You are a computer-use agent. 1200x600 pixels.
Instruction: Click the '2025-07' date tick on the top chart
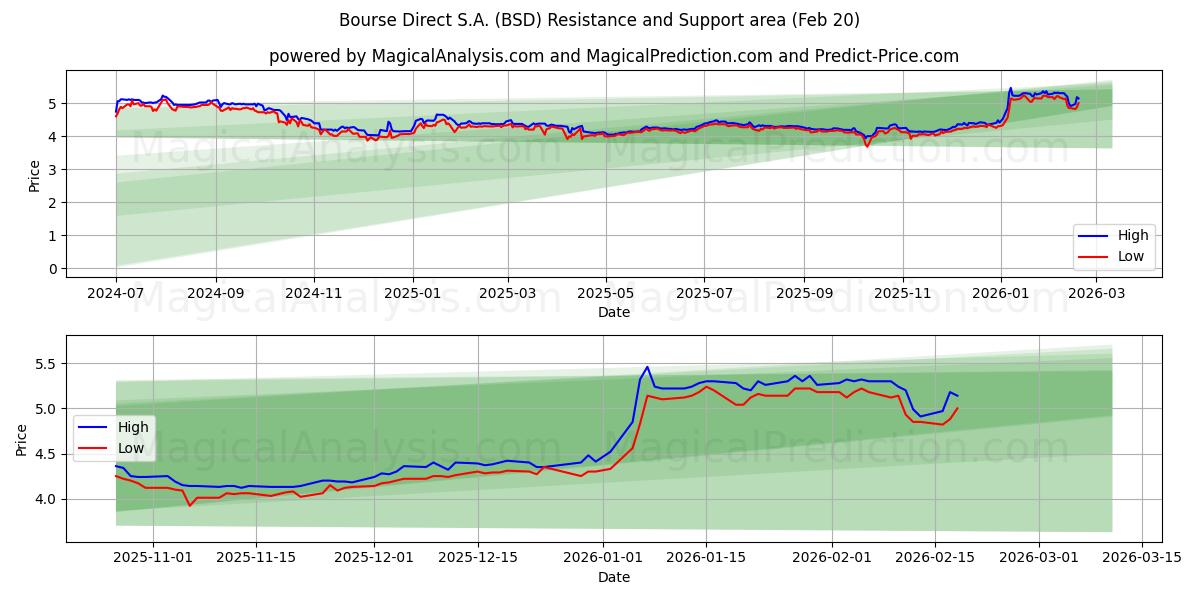(x=704, y=294)
